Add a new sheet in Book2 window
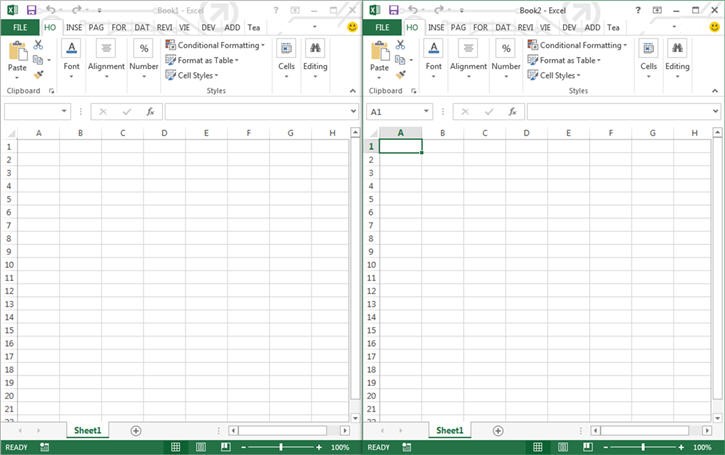 tap(498, 430)
